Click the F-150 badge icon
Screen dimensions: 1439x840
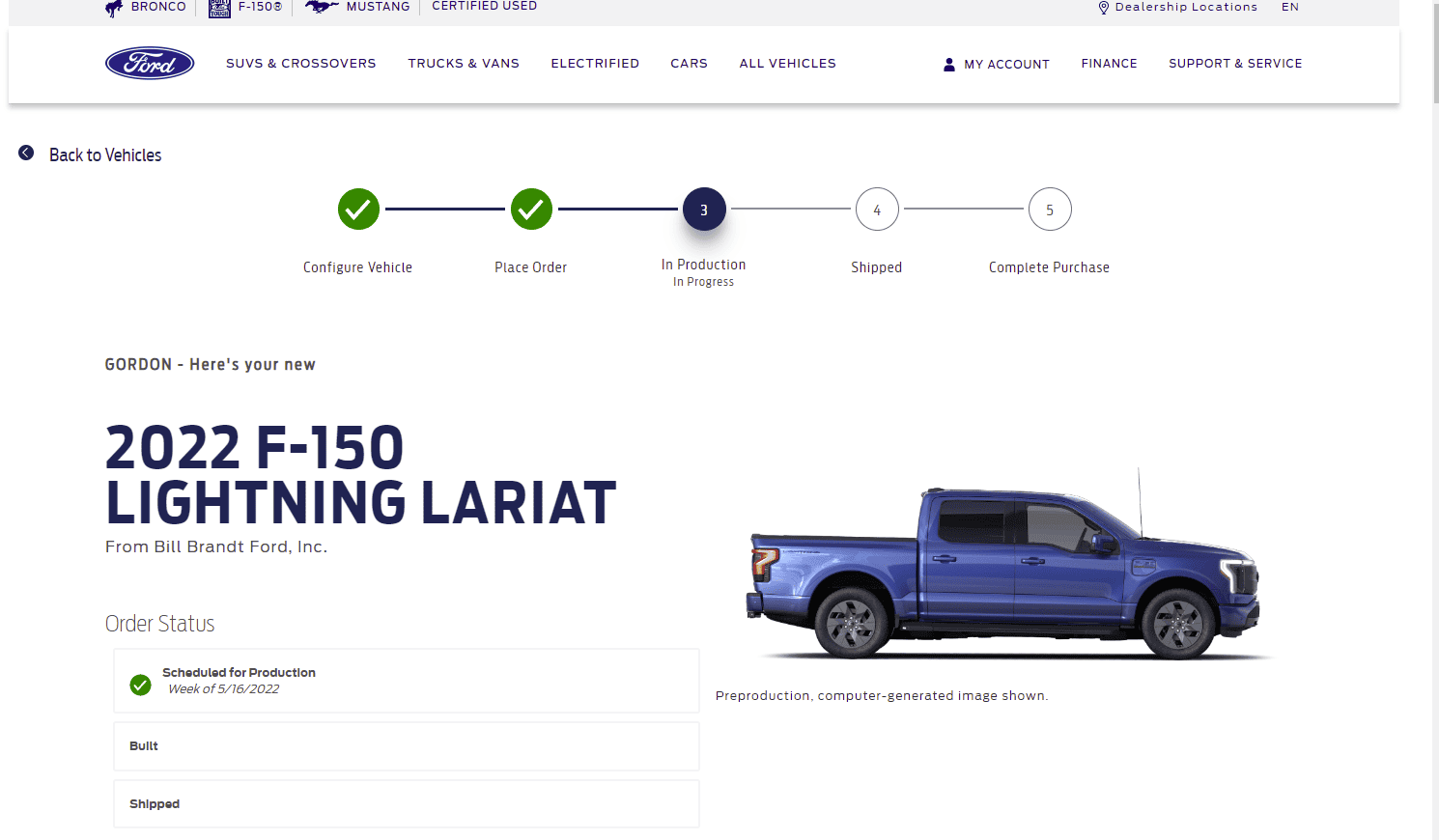[x=218, y=8]
